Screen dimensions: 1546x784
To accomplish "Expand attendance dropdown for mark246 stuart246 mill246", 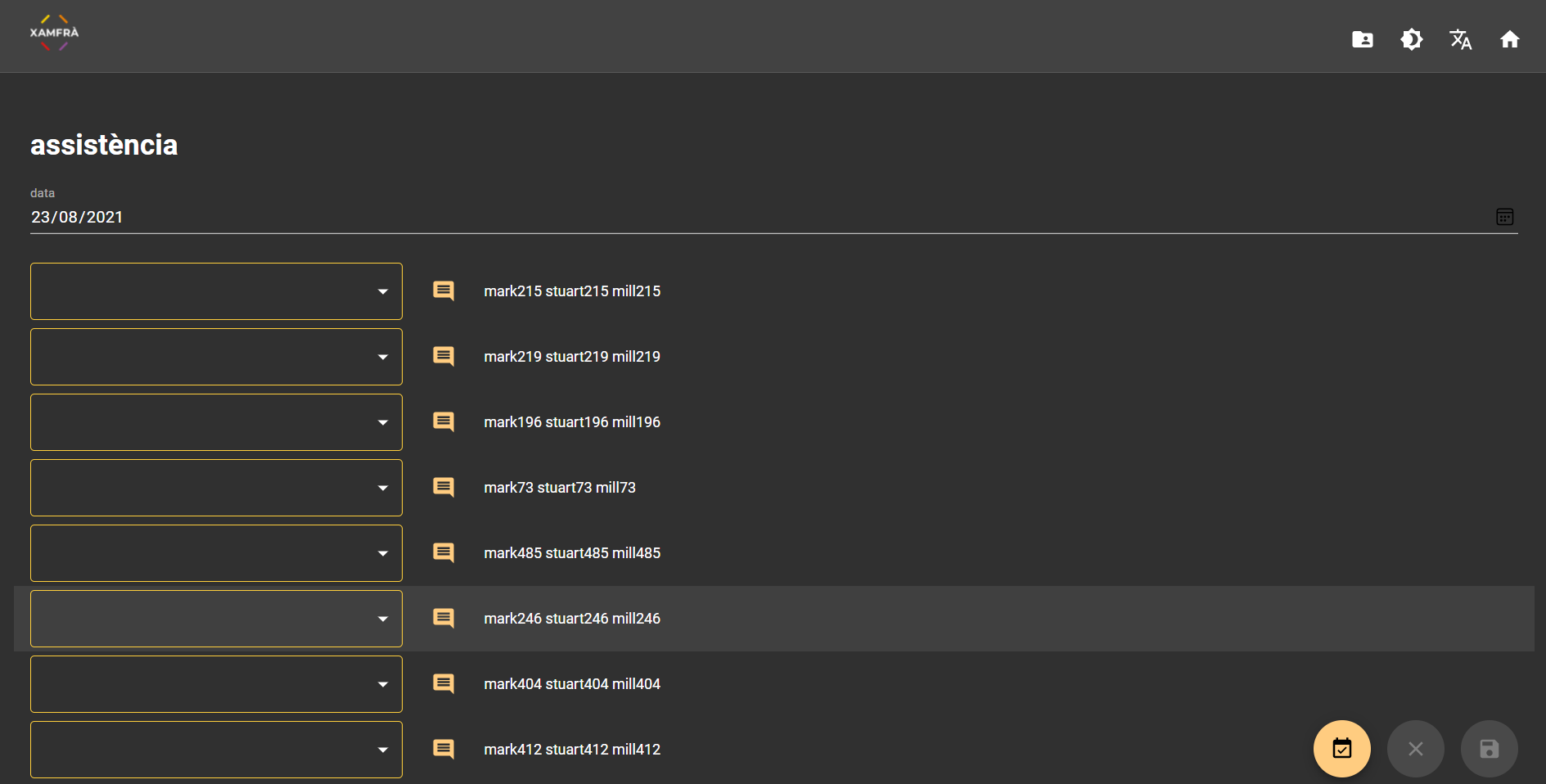I will [216, 619].
